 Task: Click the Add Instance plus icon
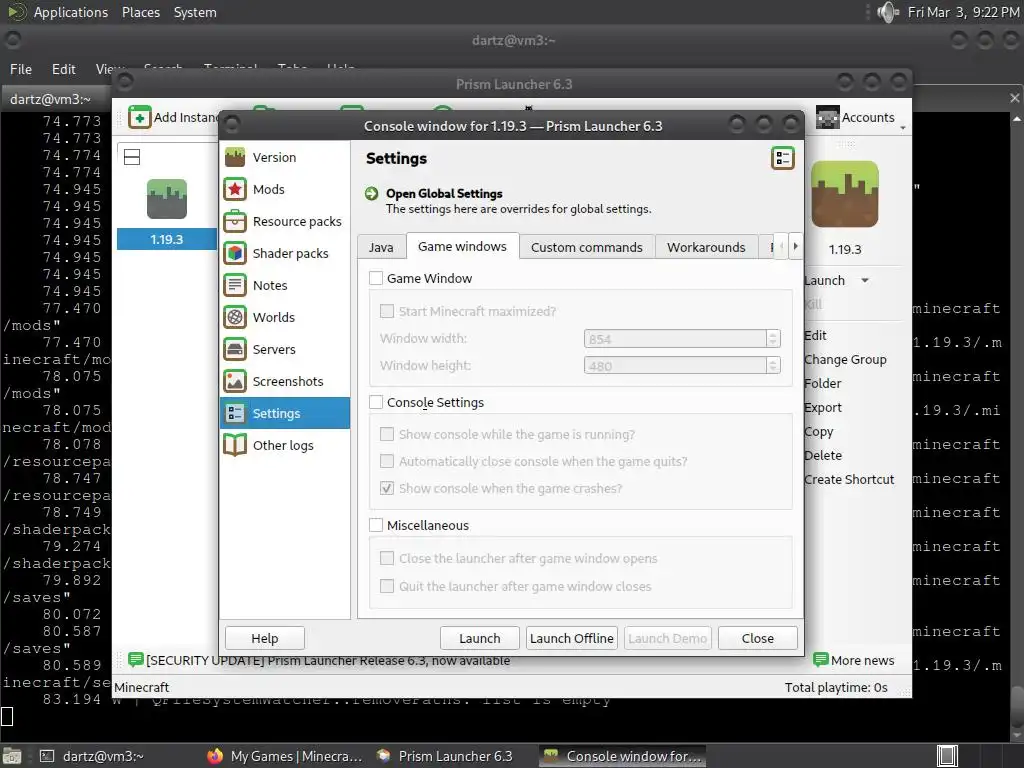pyautogui.click(x=140, y=118)
